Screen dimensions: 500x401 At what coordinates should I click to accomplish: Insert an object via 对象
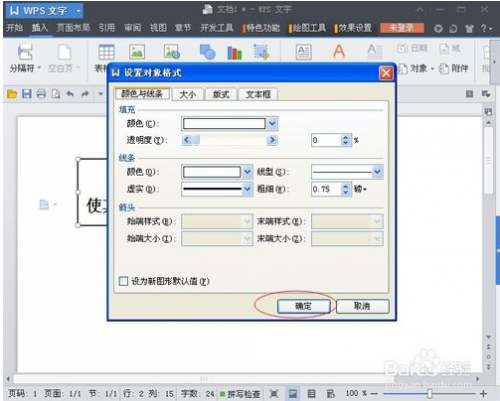pos(413,69)
